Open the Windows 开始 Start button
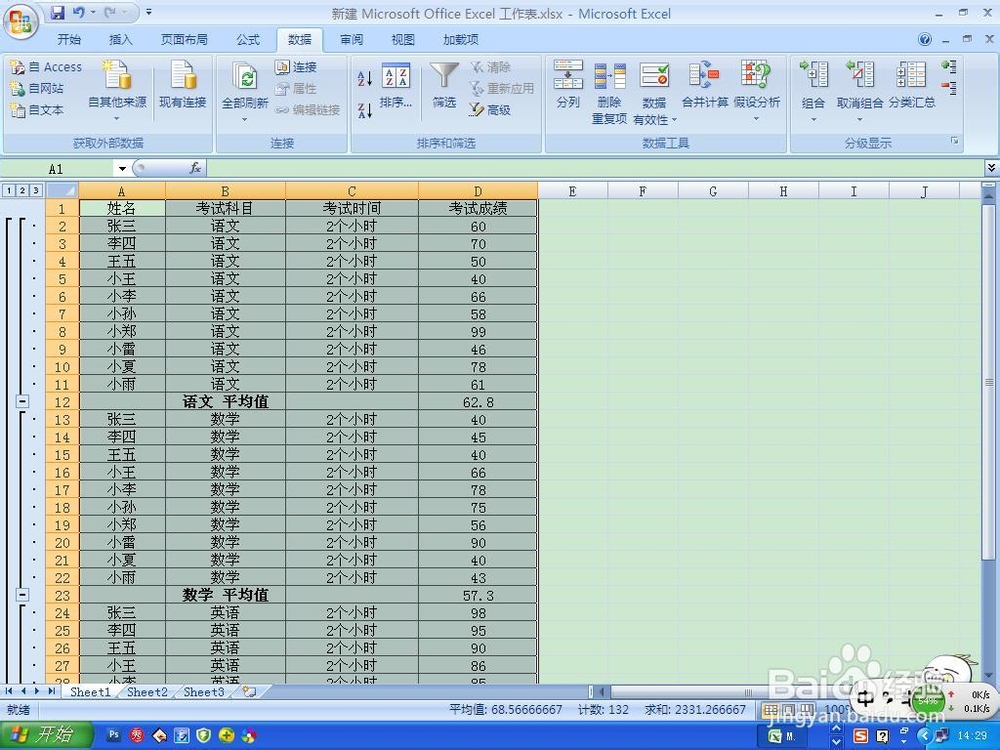1000x750 pixels. 46,735
